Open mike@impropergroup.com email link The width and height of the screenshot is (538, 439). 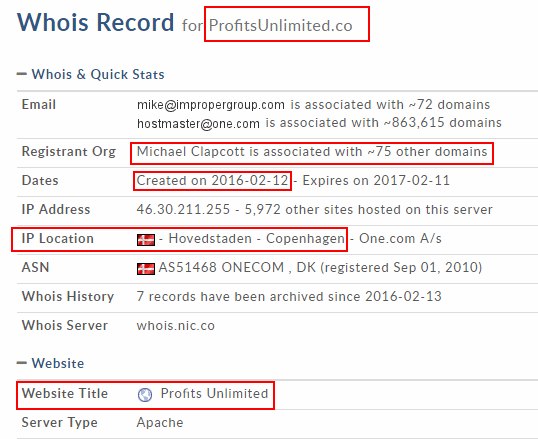click(x=211, y=105)
